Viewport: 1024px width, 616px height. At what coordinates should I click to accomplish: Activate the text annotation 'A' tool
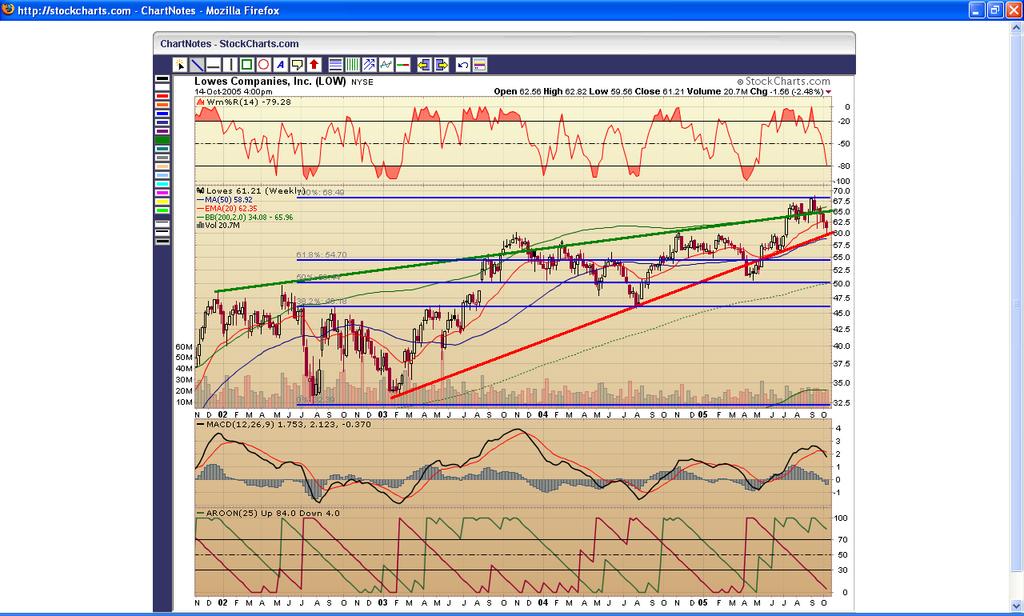pos(280,65)
